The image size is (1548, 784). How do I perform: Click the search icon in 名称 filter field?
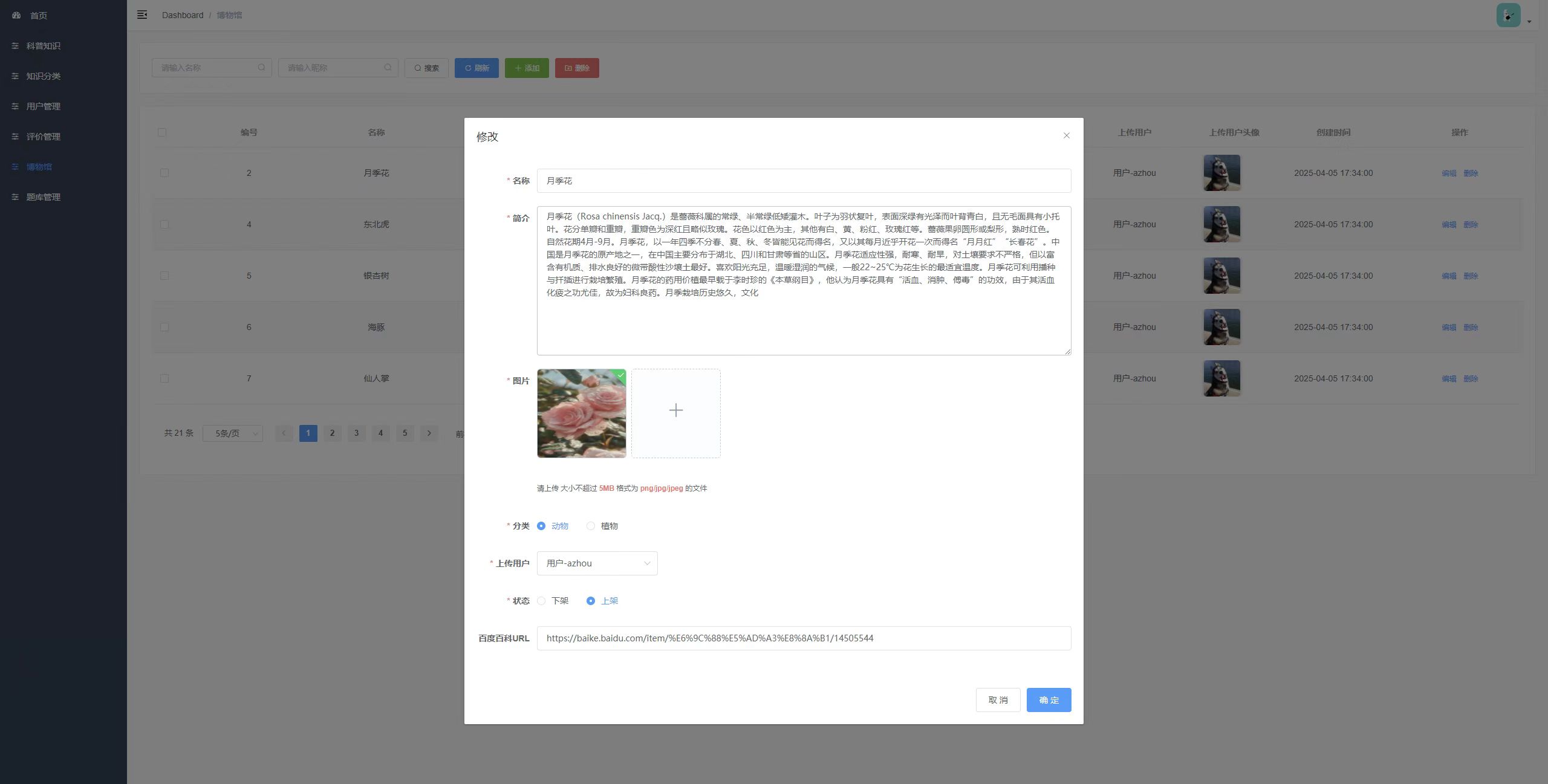(261, 68)
